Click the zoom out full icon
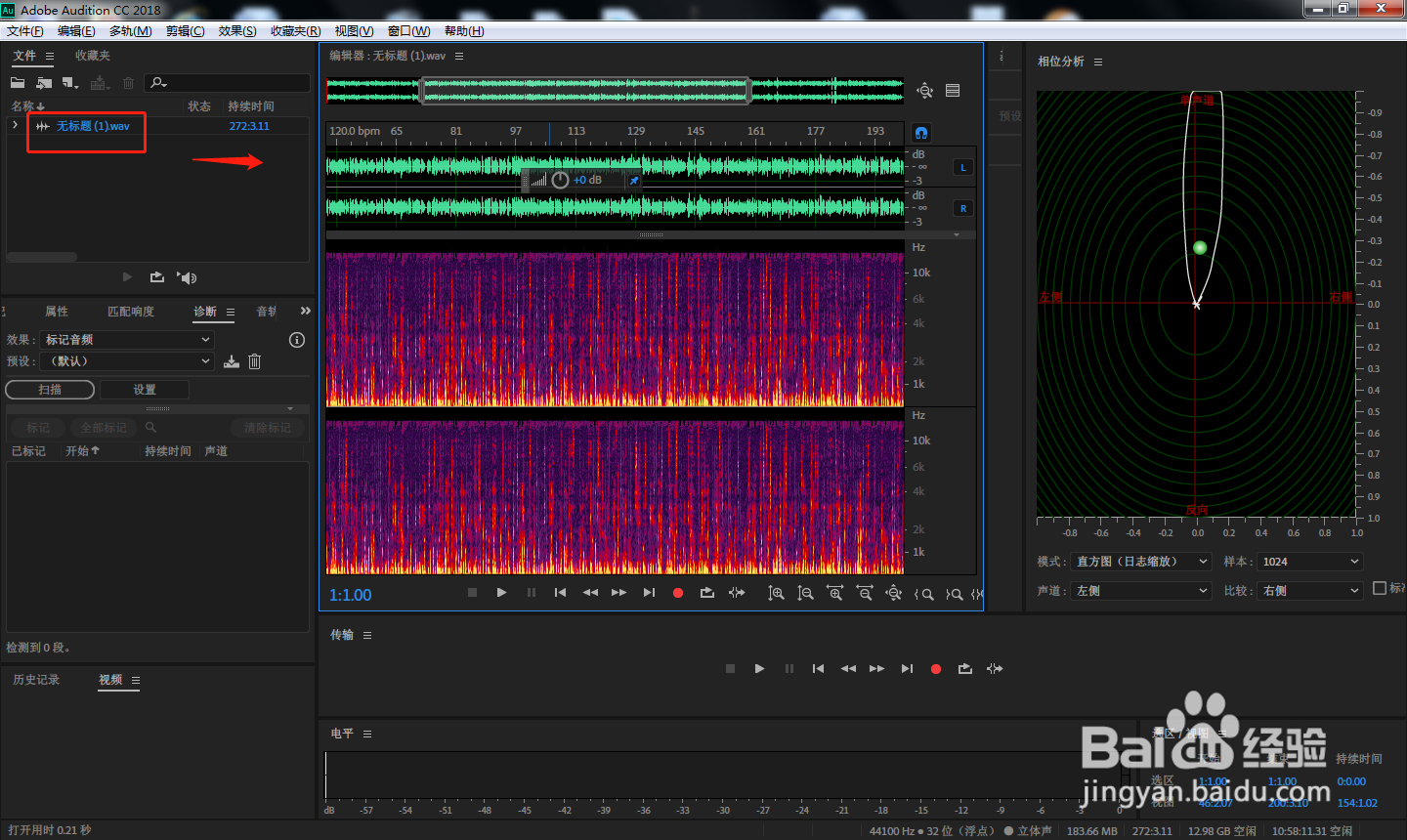The height and width of the screenshot is (840, 1407). [x=893, y=593]
